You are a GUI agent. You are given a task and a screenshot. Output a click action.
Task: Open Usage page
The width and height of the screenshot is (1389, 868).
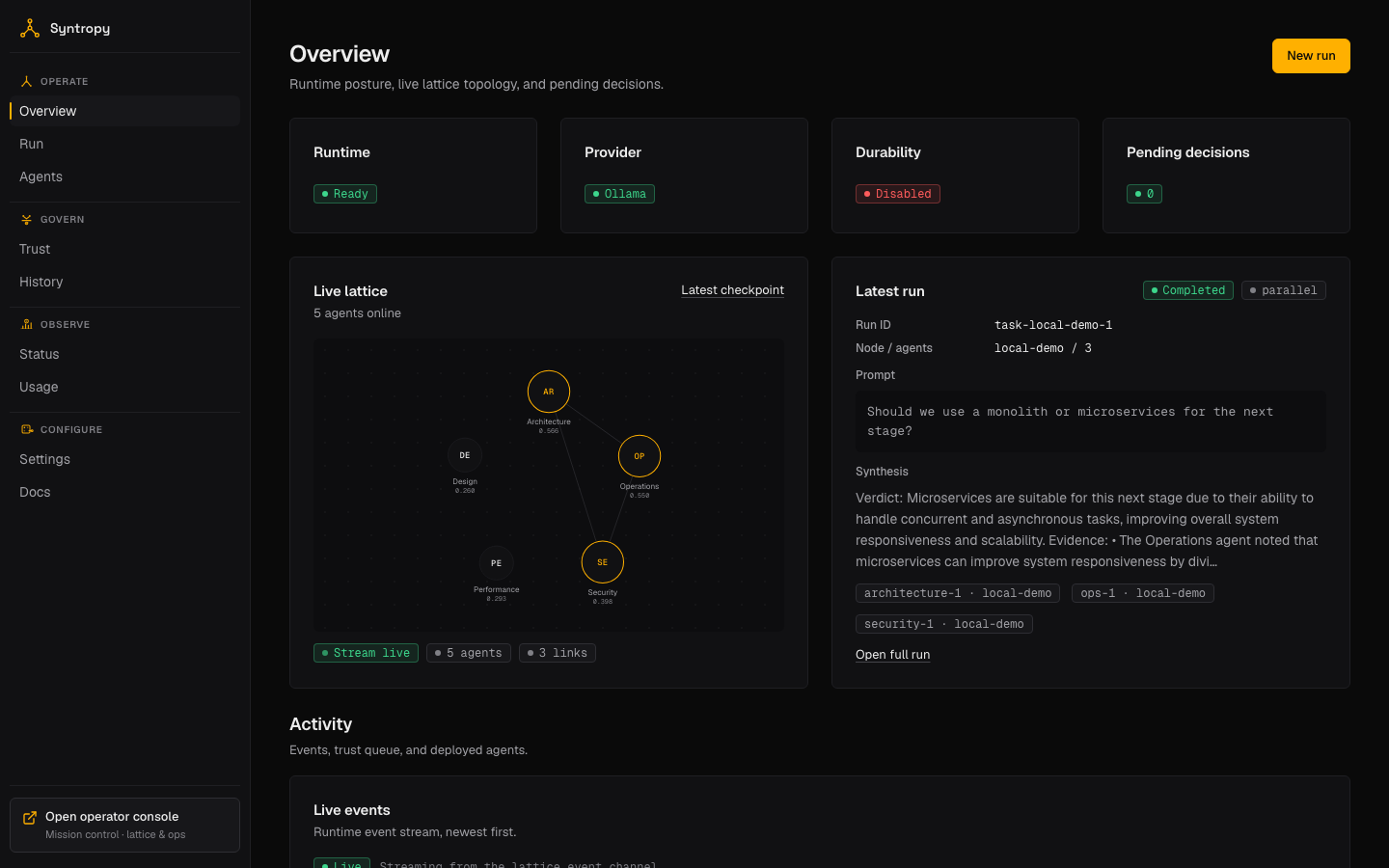(124, 387)
